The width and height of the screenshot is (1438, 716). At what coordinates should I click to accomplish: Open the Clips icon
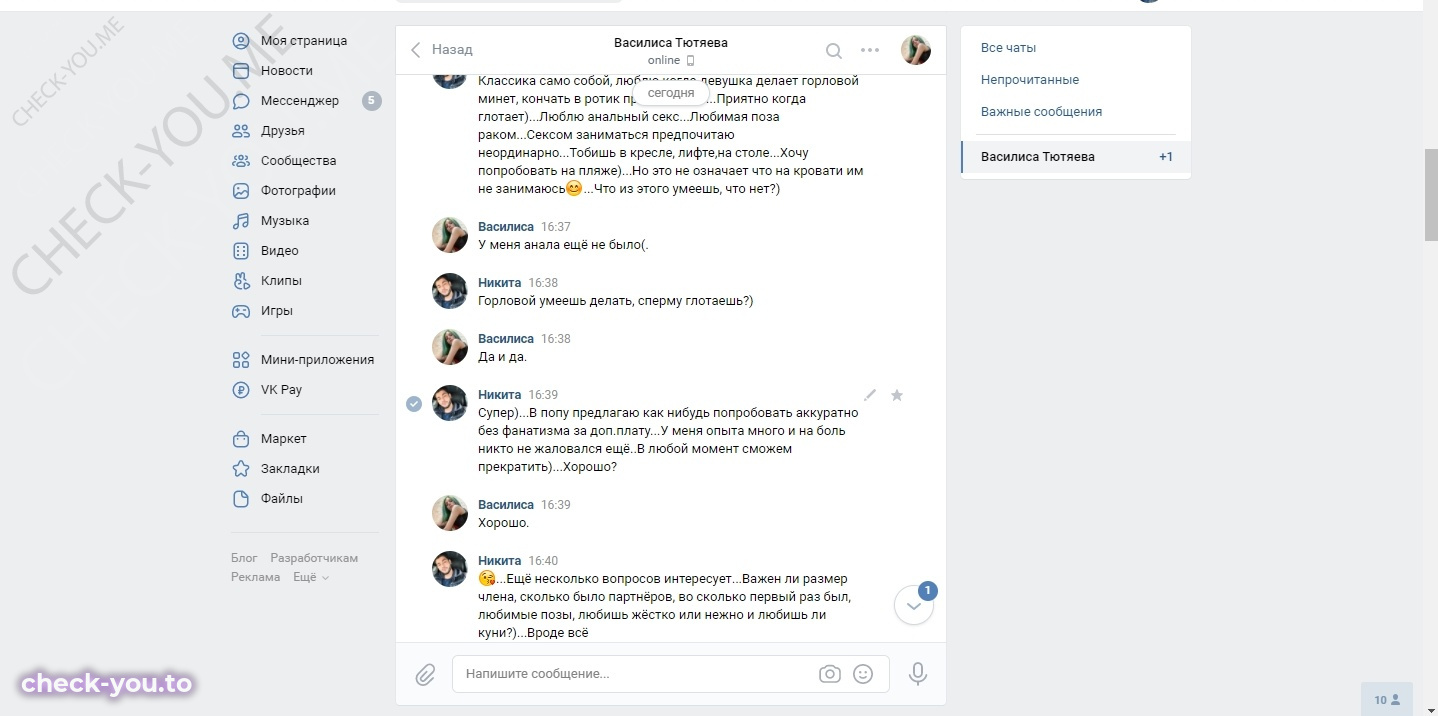[x=241, y=281]
